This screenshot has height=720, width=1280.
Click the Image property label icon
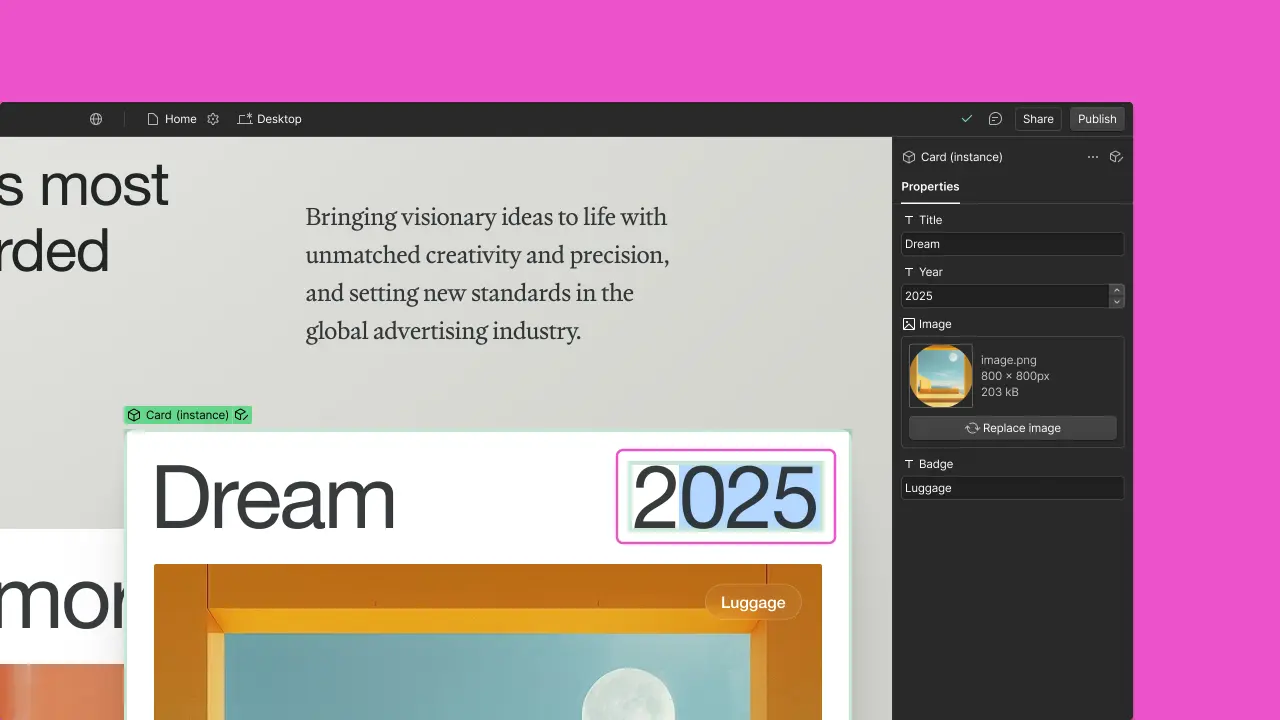click(x=909, y=324)
